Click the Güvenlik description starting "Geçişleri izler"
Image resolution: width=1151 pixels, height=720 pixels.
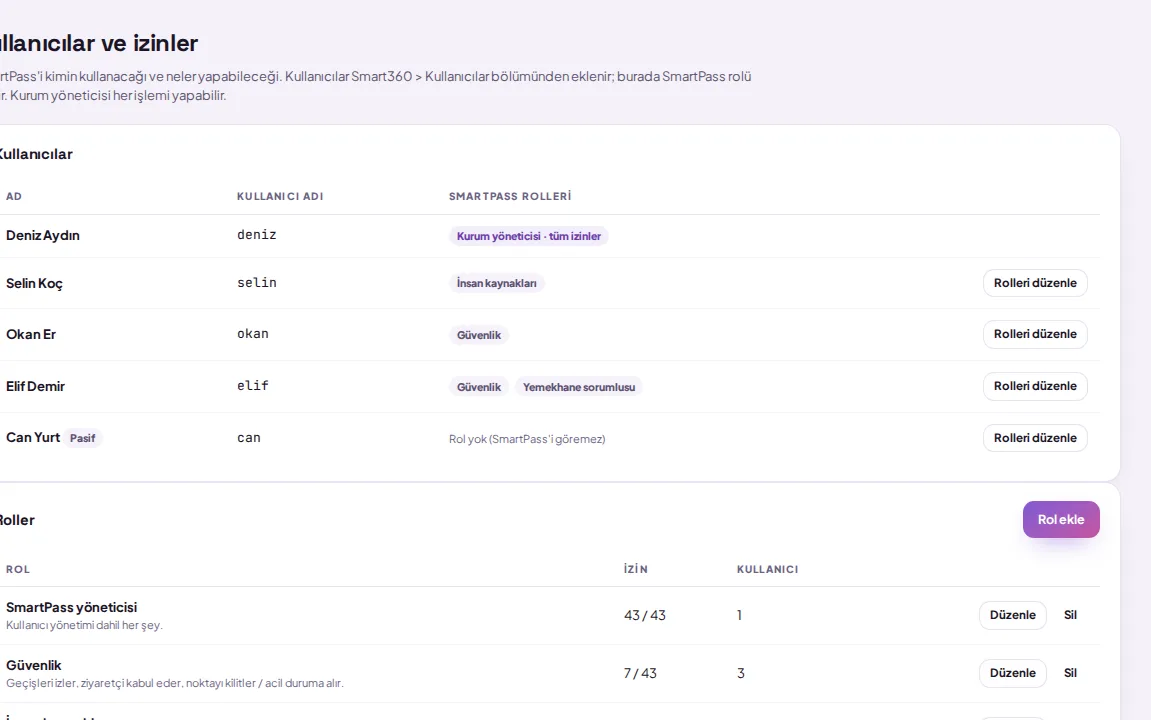coord(175,683)
